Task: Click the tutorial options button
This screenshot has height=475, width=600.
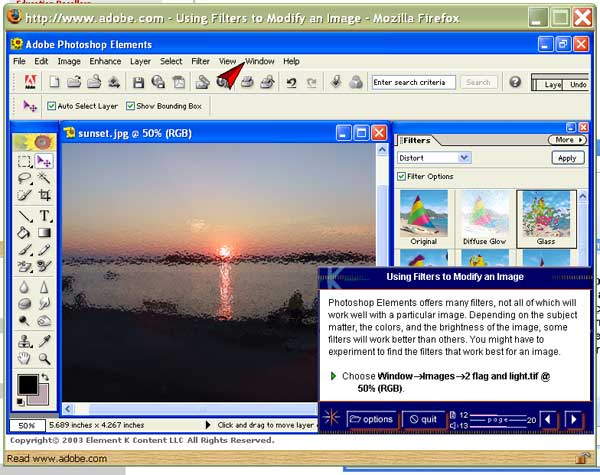Action: point(371,420)
